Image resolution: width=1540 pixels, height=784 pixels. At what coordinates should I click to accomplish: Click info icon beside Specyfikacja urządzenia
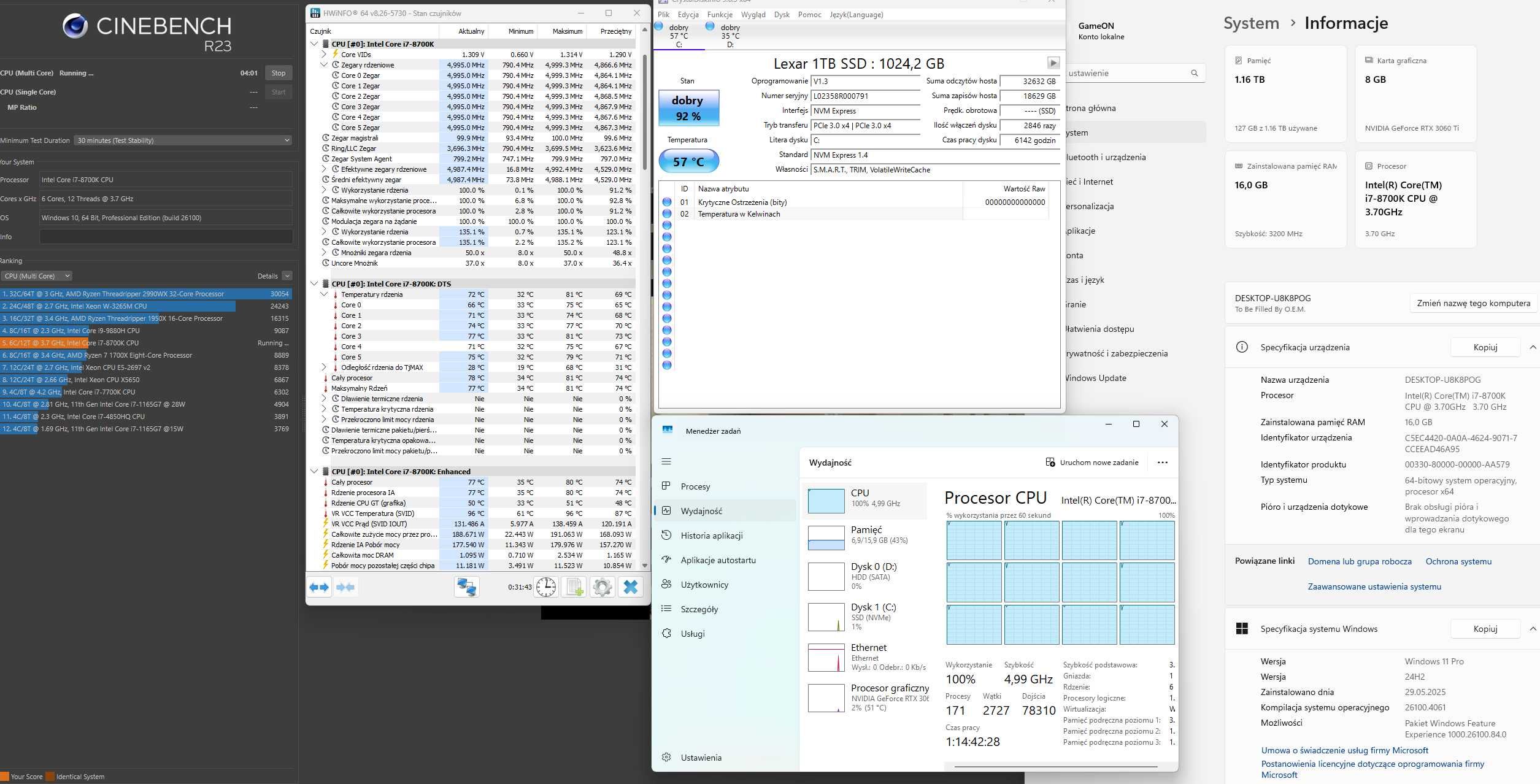[x=1242, y=347]
